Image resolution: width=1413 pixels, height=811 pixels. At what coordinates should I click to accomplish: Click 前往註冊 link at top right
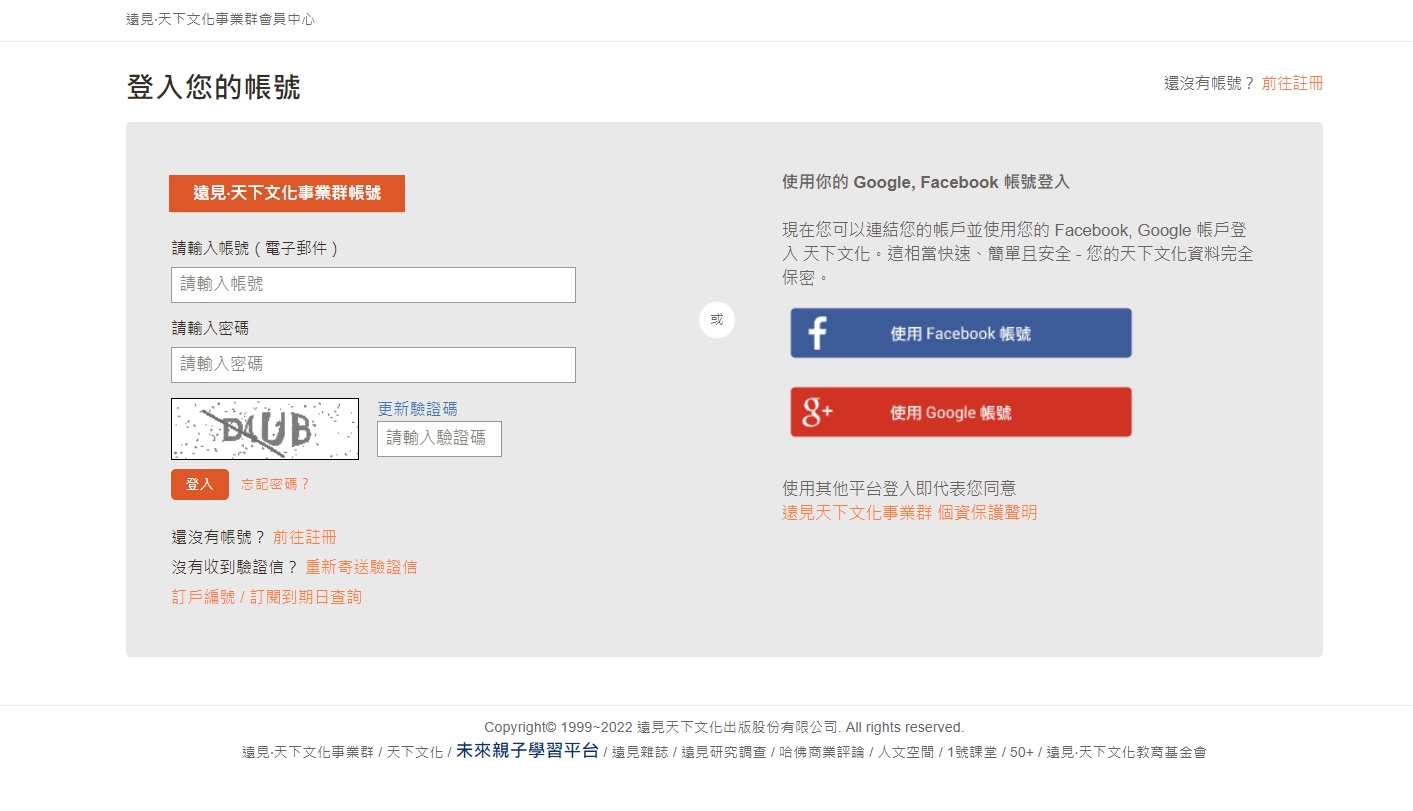coord(1292,83)
